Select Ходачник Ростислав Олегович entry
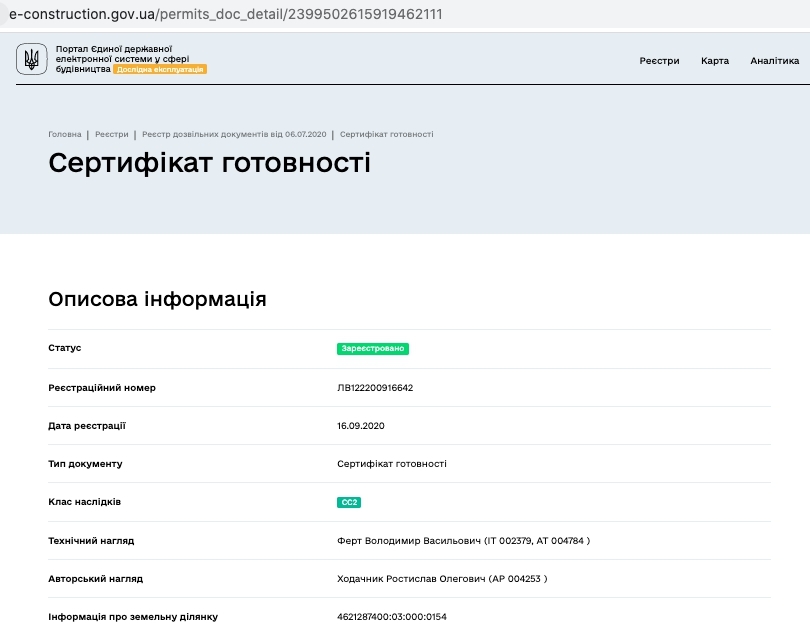The width and height of the screenshot is (810, 635). [x=442, y=579]
